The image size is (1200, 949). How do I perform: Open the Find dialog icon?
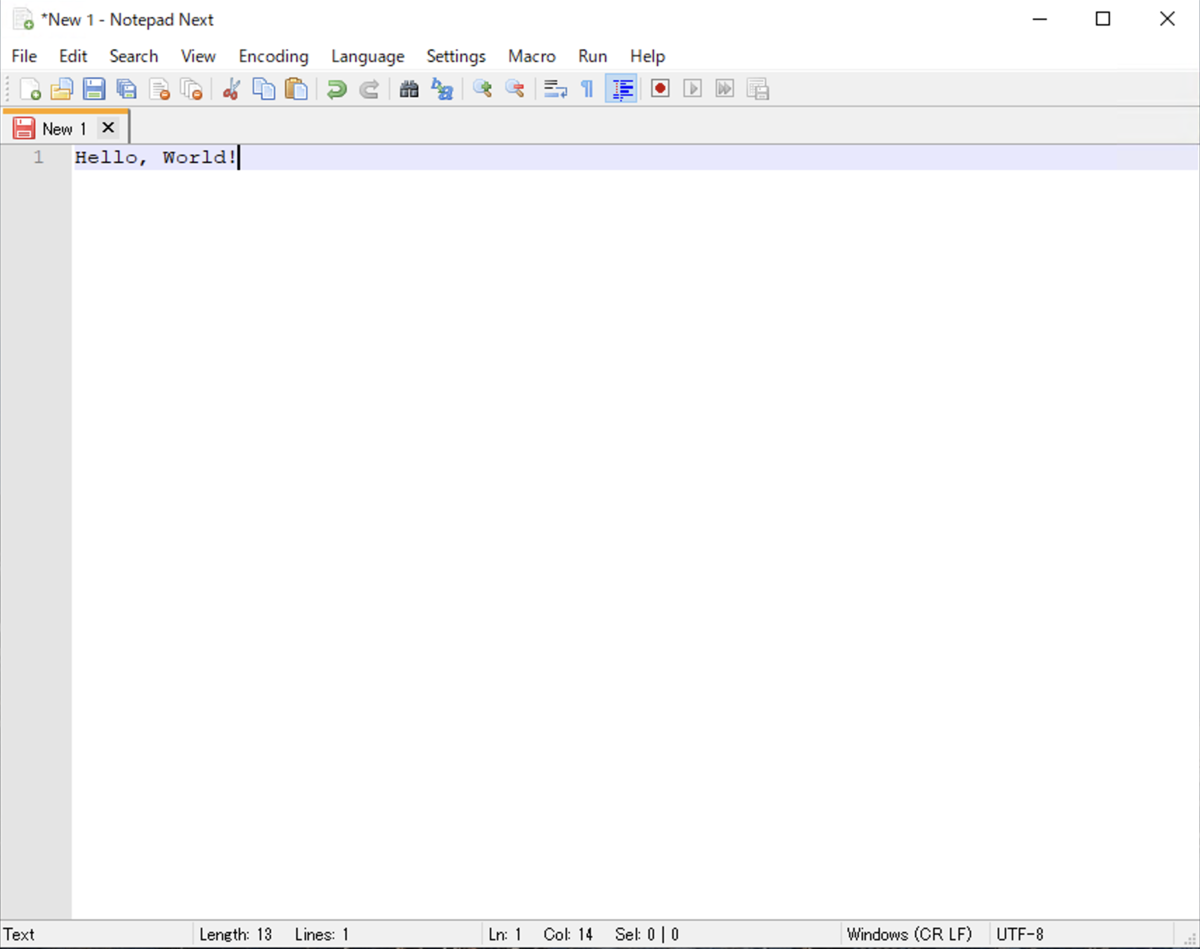[x=409, y=88]
